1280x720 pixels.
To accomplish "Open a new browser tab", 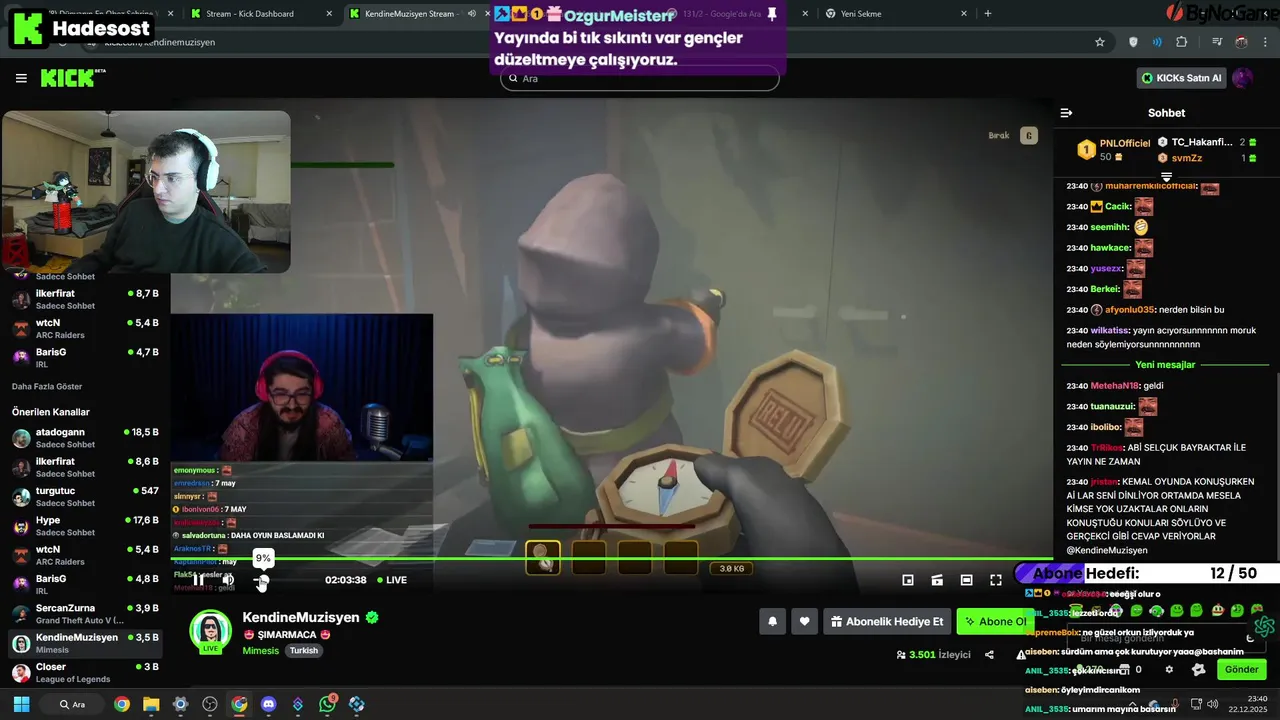I will (988, 14).
